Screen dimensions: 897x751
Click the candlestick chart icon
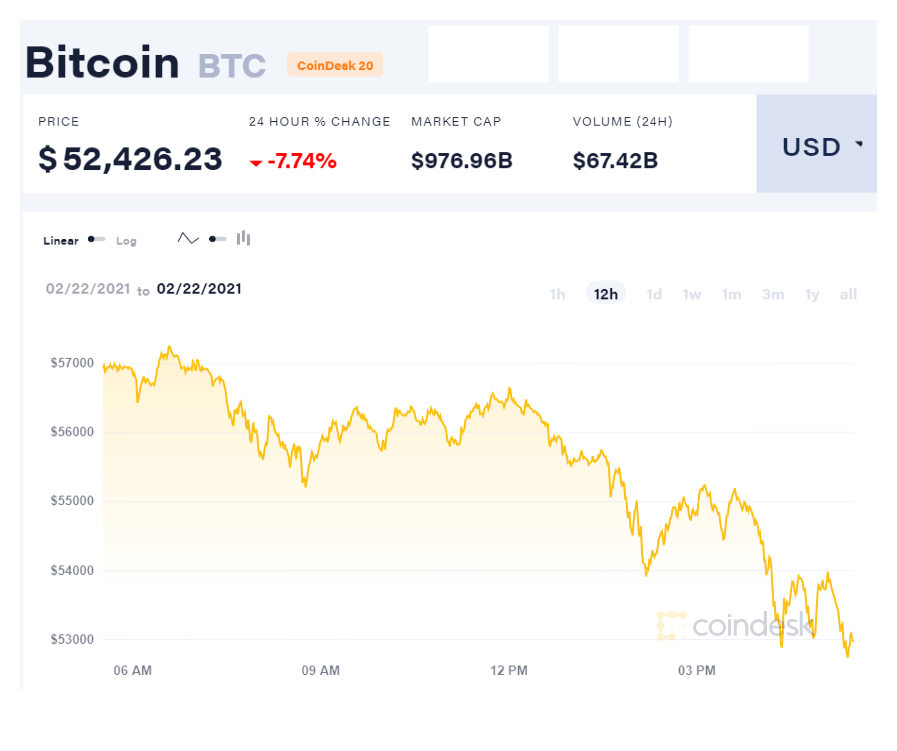pos(244,239)
